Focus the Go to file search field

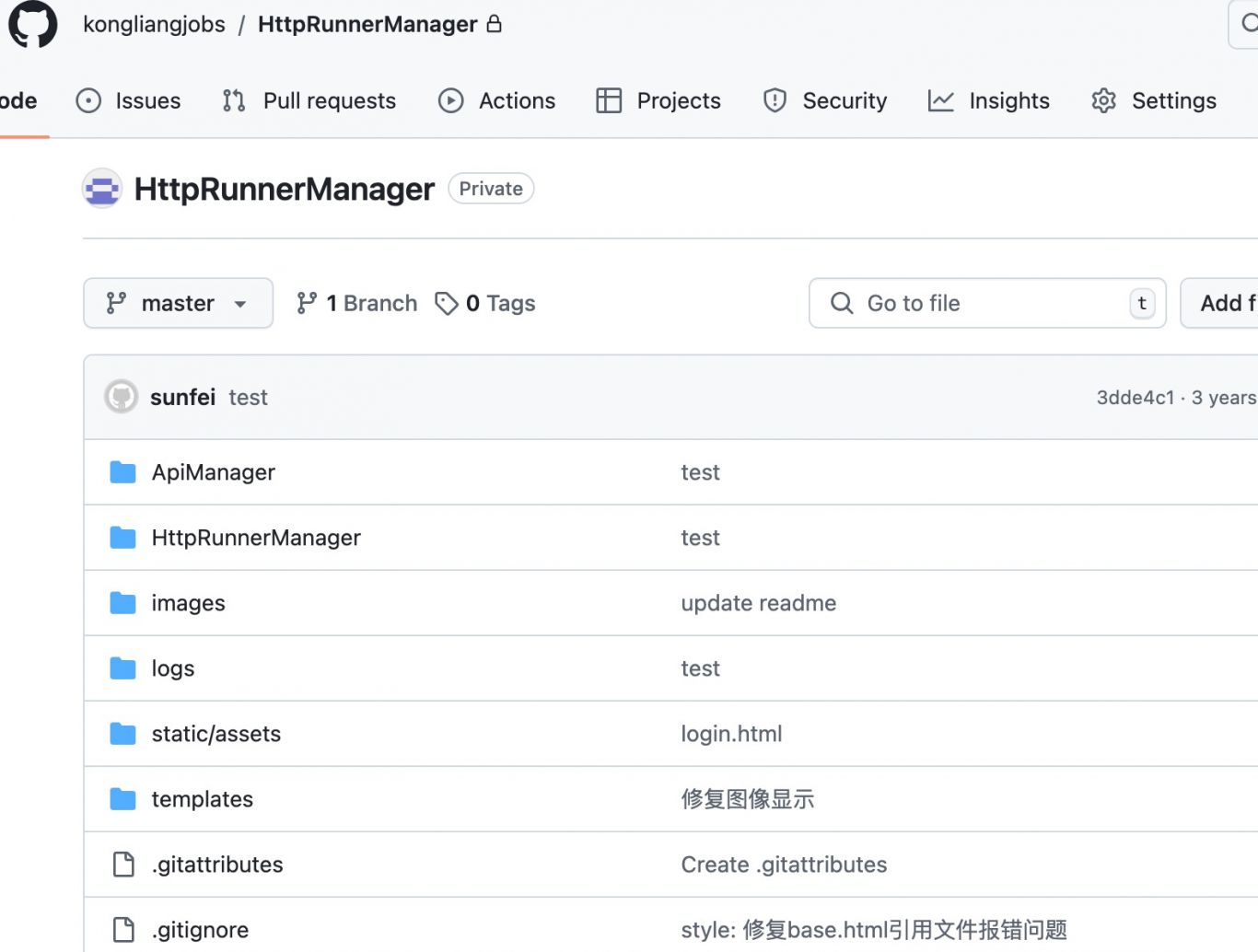coord(987,303)
